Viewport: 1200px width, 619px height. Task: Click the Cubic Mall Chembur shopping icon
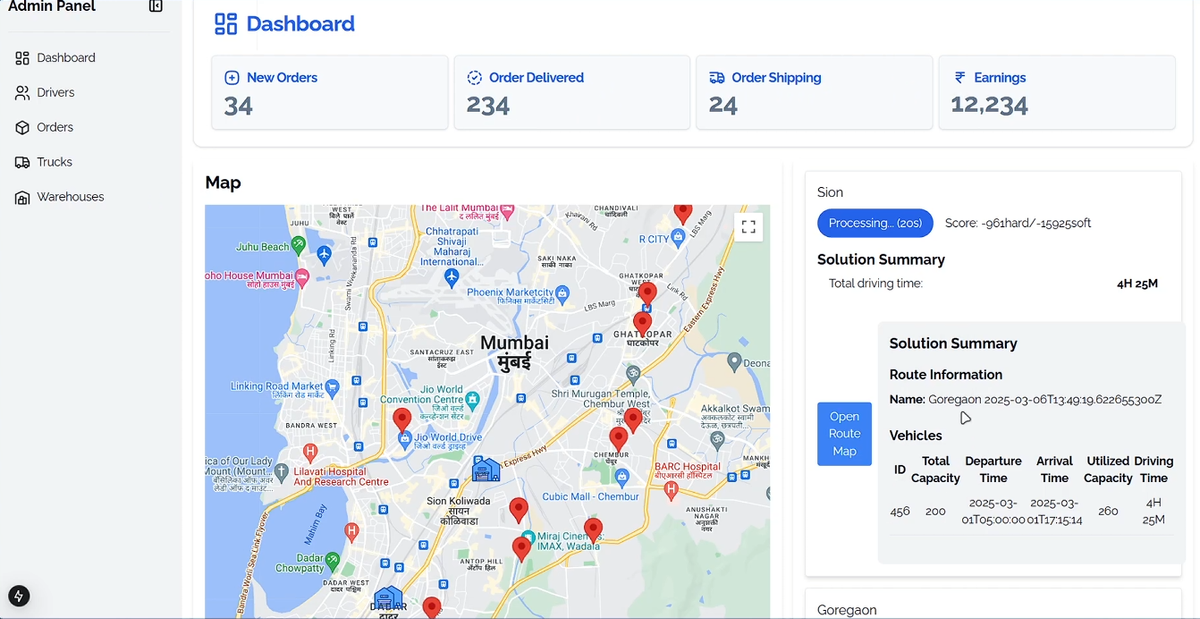[623, 476]
